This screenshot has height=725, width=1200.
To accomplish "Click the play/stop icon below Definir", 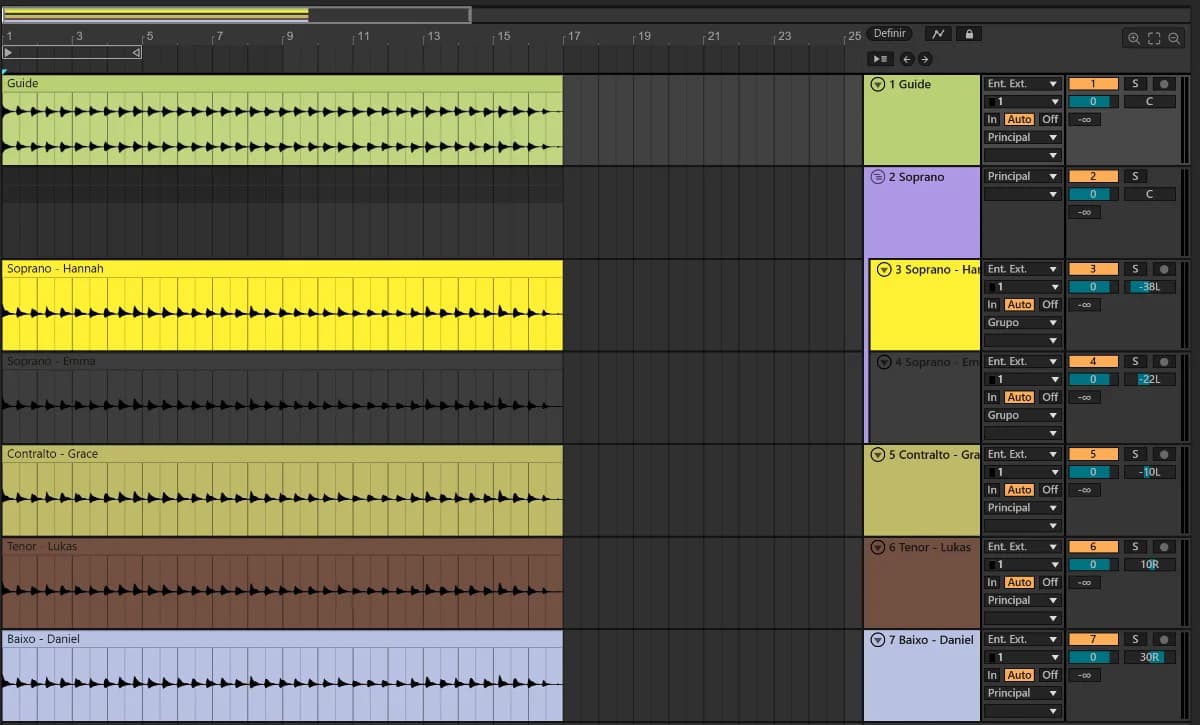I will click(x=880, y=59).
